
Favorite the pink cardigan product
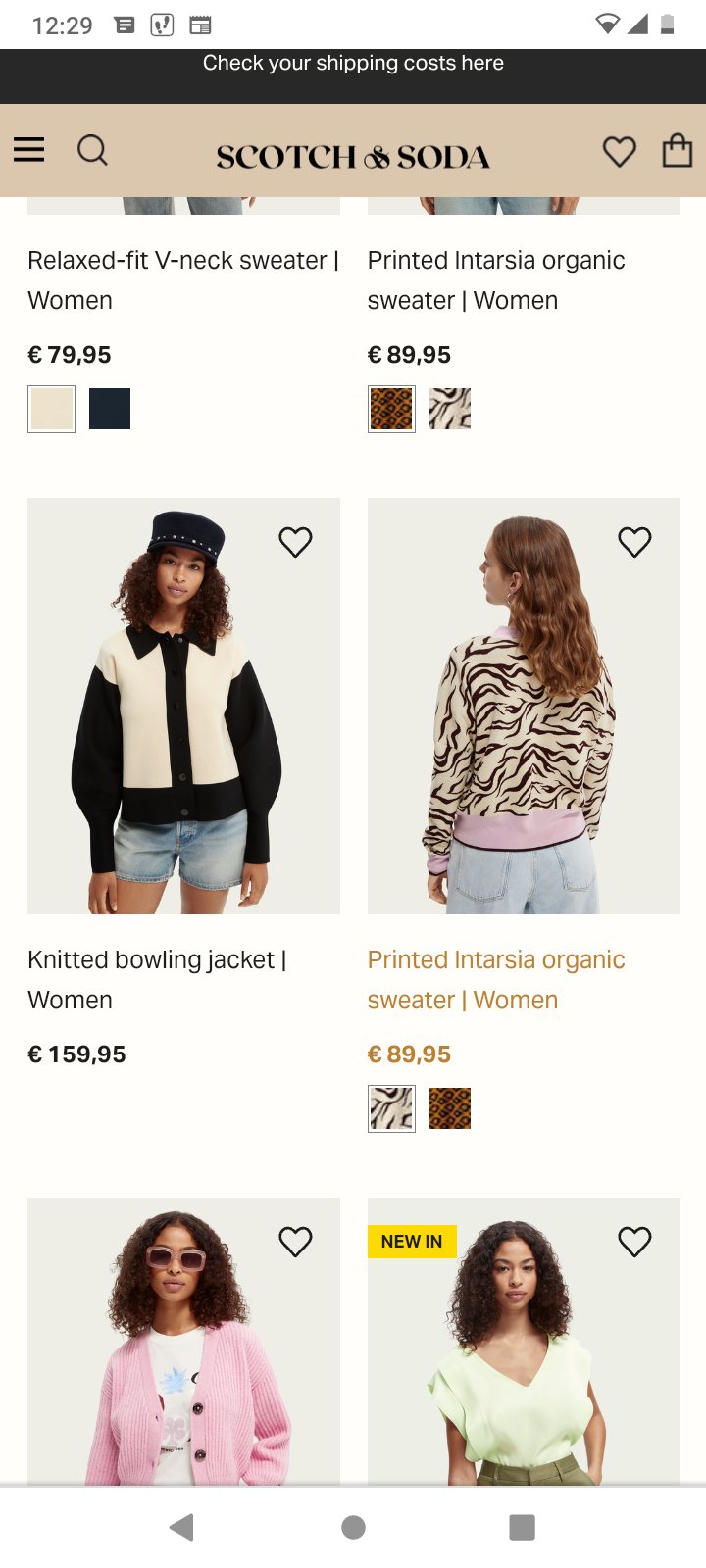coord(295,1242)
